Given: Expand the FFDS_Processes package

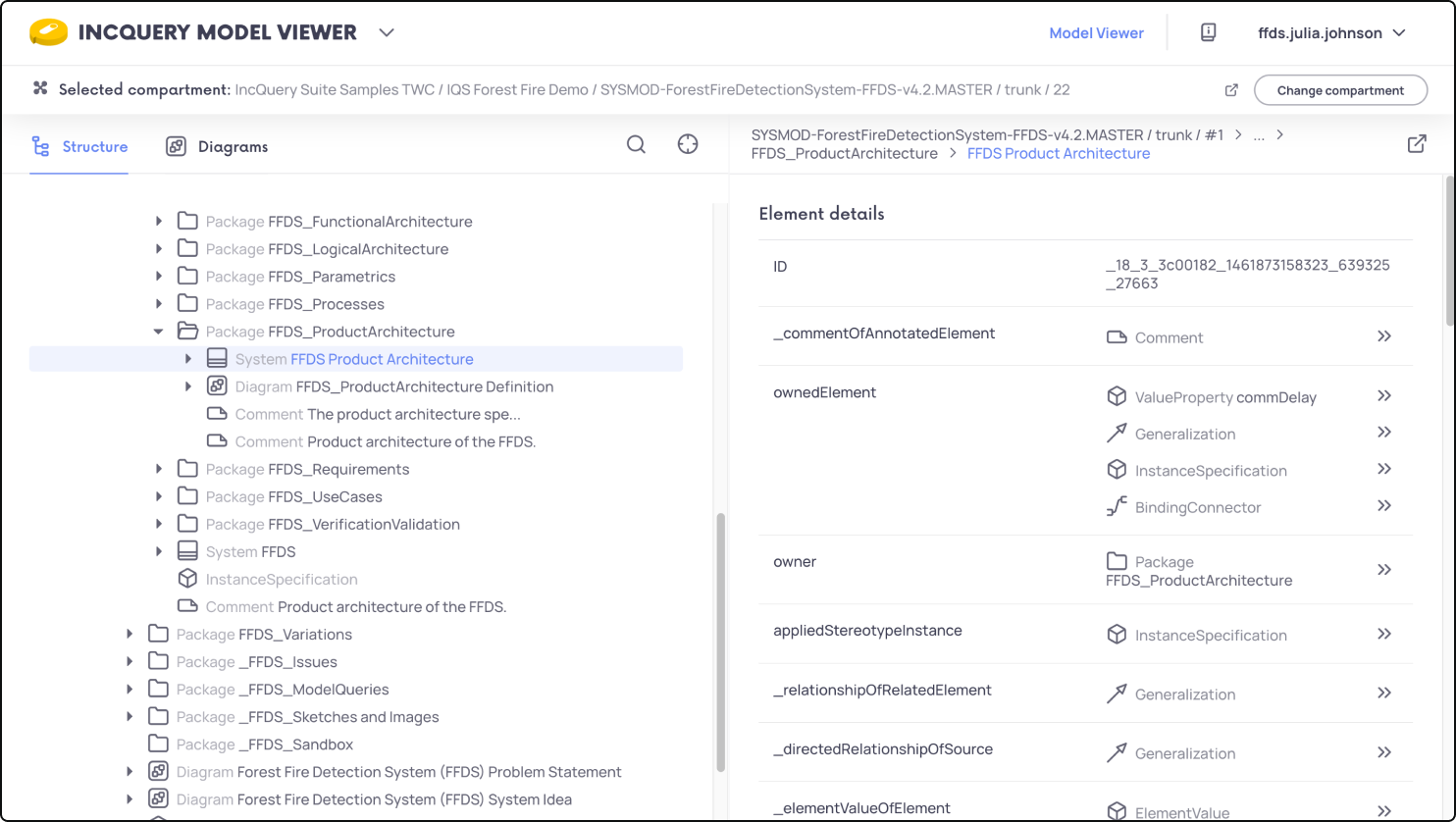Looking at the screenshot, I should point(159,304).
